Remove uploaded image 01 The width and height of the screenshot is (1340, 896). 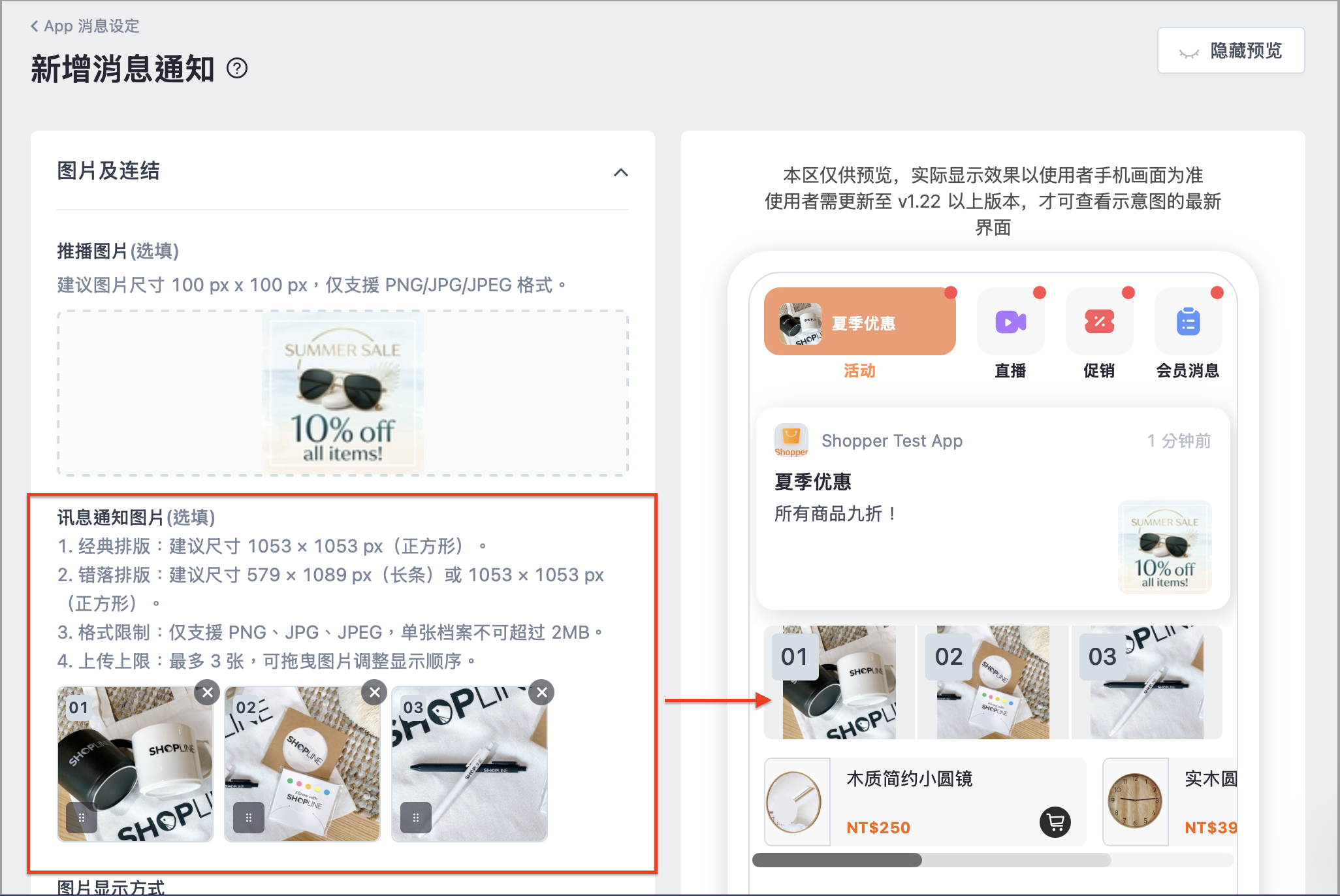click(x=207, y=692)
